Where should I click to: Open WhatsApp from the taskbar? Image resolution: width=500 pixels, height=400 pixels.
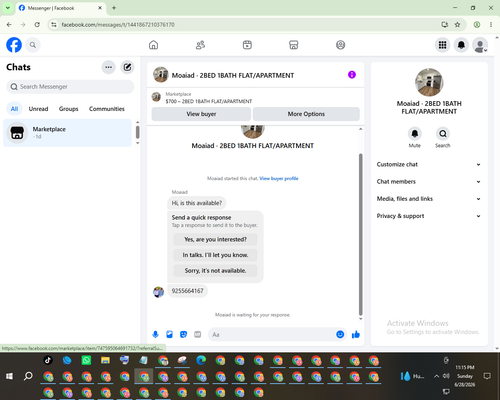click(x=86, y=360)
